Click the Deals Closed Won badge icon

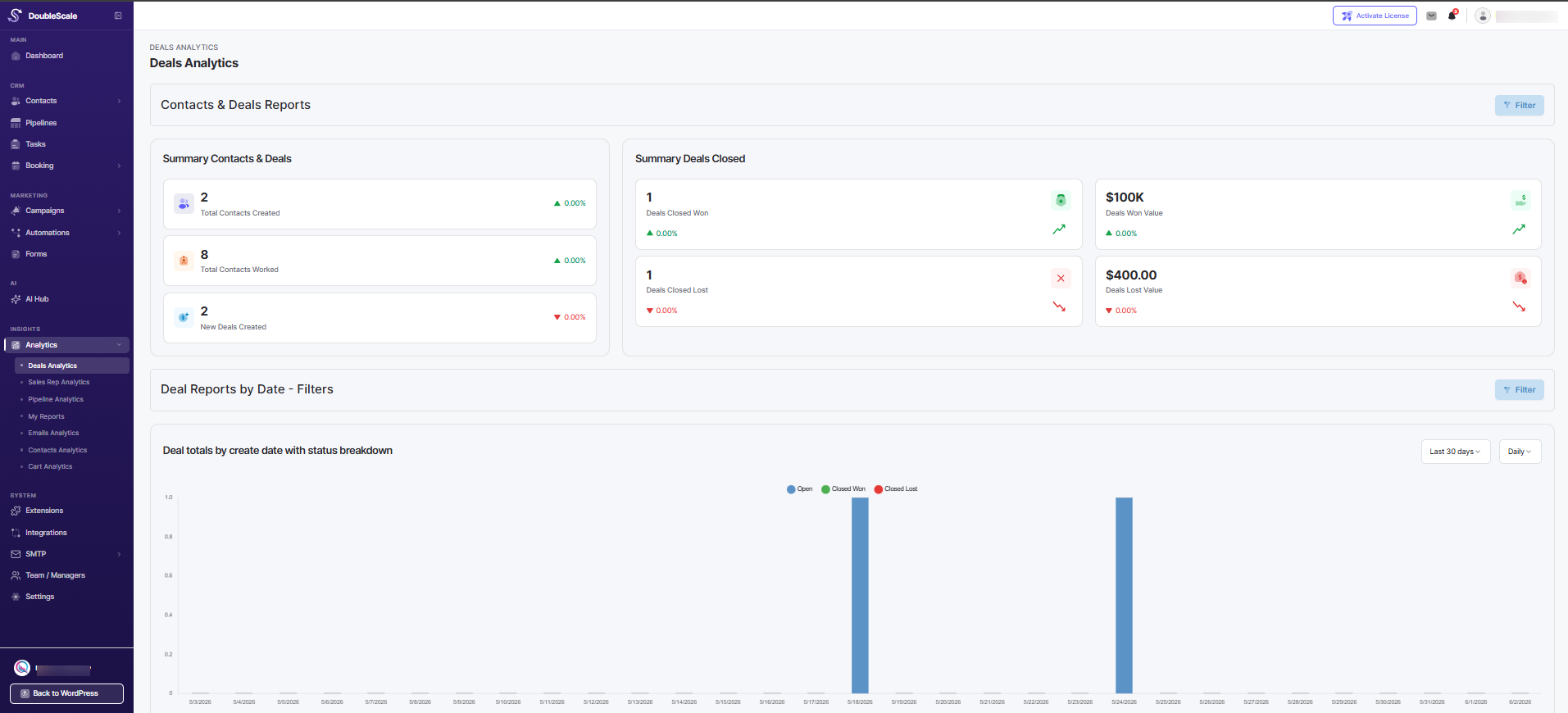(x=1061, y=200)
